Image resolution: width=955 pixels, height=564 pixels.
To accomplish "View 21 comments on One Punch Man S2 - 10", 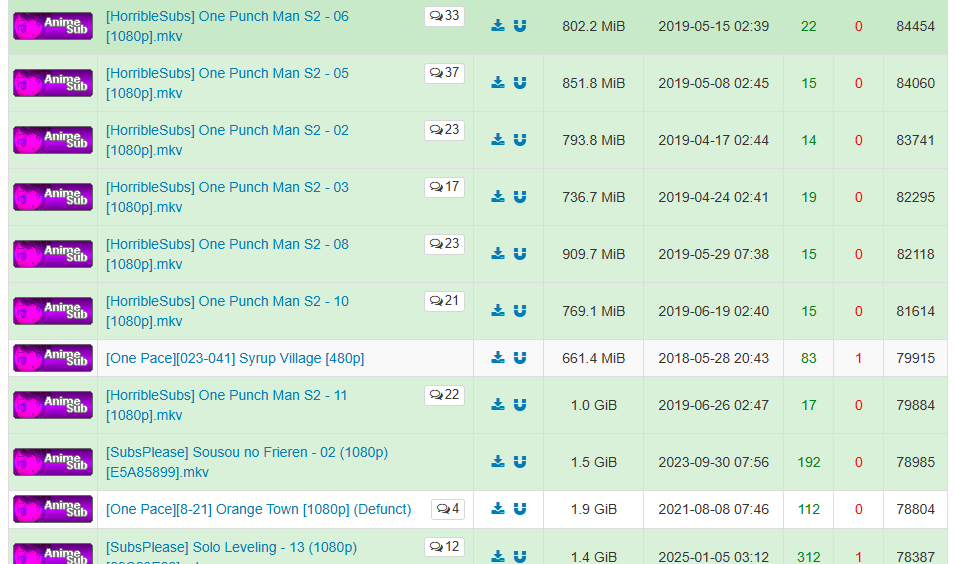I will pyautogui.click(x=445, y=301).
